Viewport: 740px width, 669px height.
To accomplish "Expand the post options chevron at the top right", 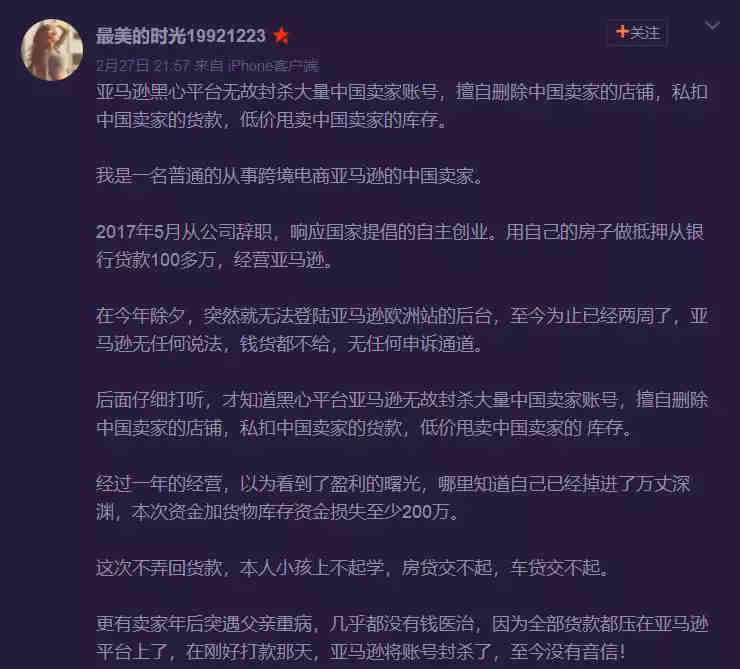I will pos(712,25).
